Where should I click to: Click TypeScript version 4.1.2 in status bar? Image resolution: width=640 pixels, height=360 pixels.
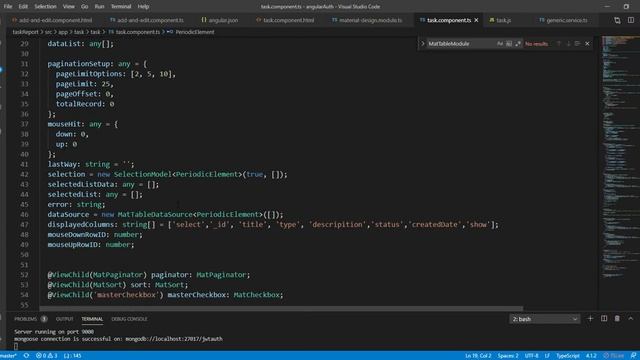(591, 356)
